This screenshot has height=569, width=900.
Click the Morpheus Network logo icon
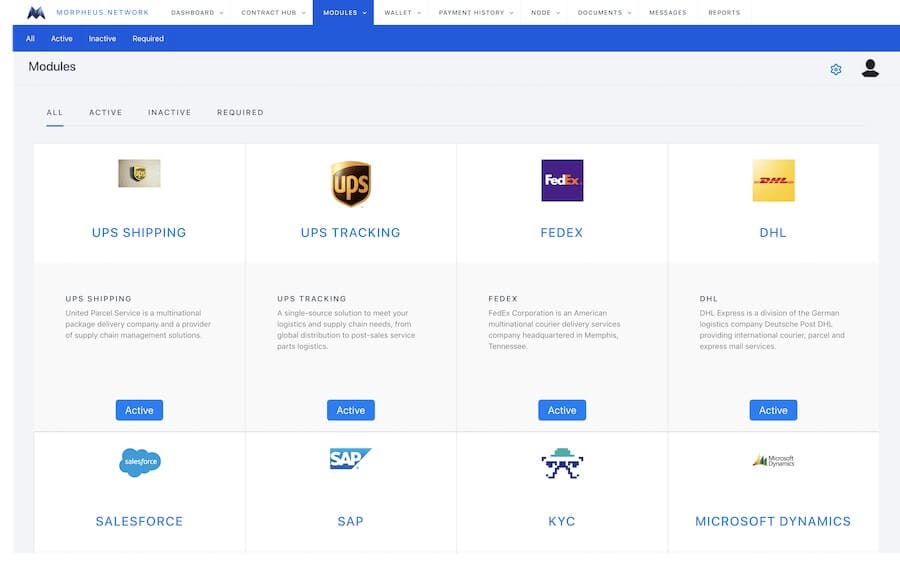(x=37, y=13)
